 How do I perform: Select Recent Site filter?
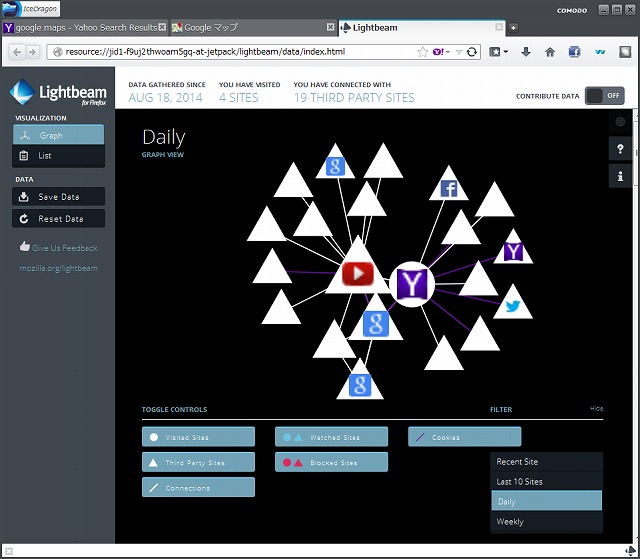(x=547, y=461)
